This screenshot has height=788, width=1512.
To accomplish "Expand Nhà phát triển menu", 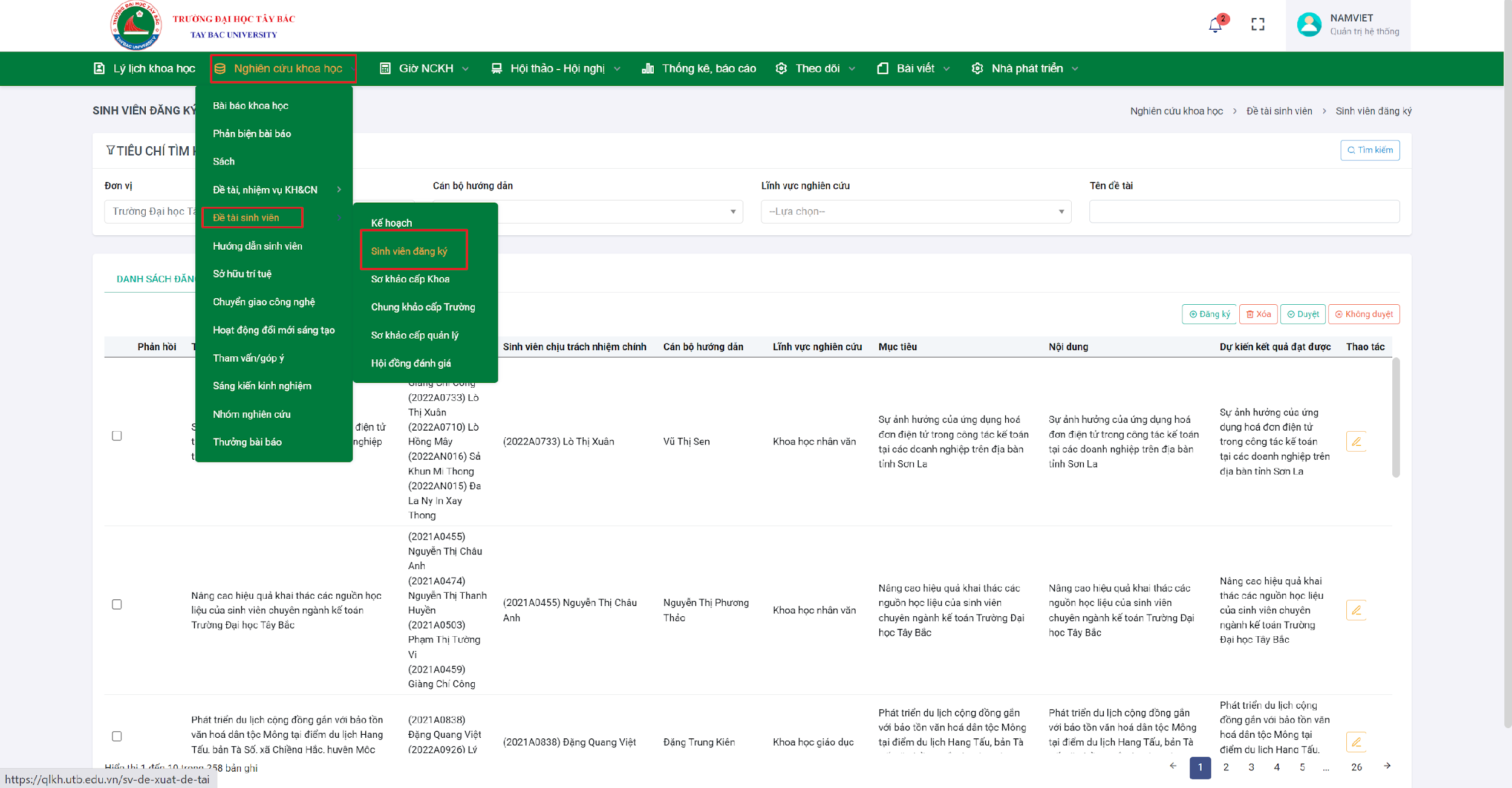I will click(1025, 68).
